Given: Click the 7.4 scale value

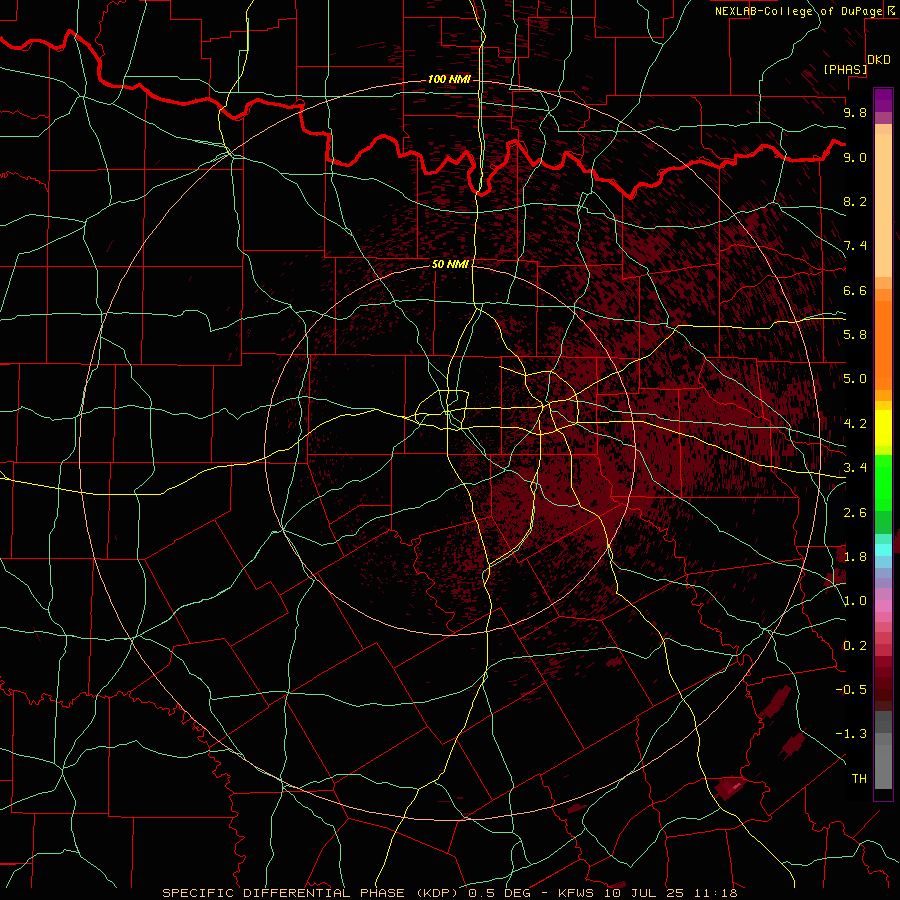Looking at the screenshot, I should (855, 246).
